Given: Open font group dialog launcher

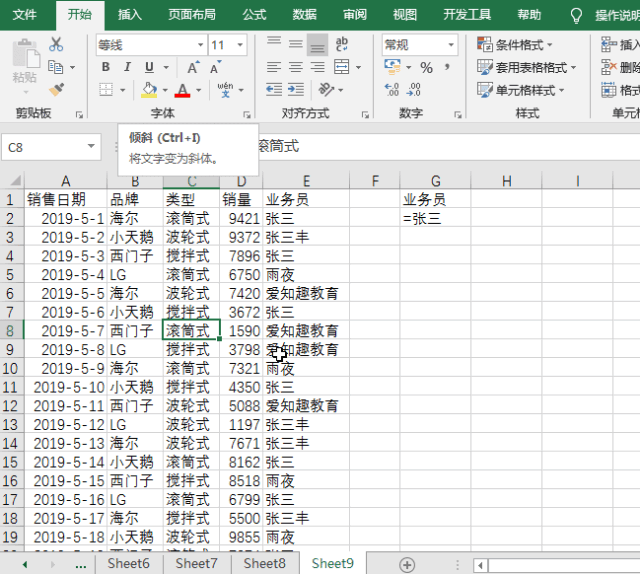Looking at the screenshot, I should [247, 115].
